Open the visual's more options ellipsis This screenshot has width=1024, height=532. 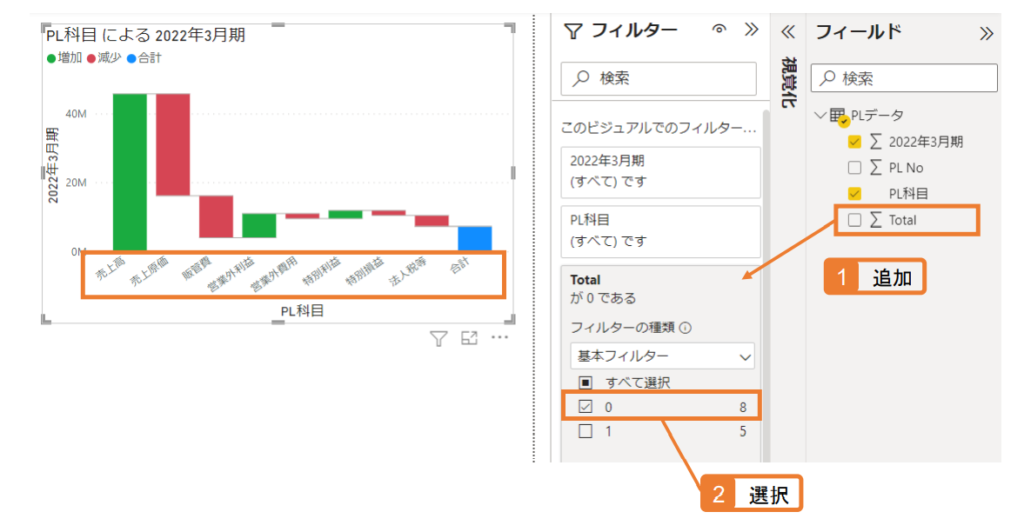[500, 337]
